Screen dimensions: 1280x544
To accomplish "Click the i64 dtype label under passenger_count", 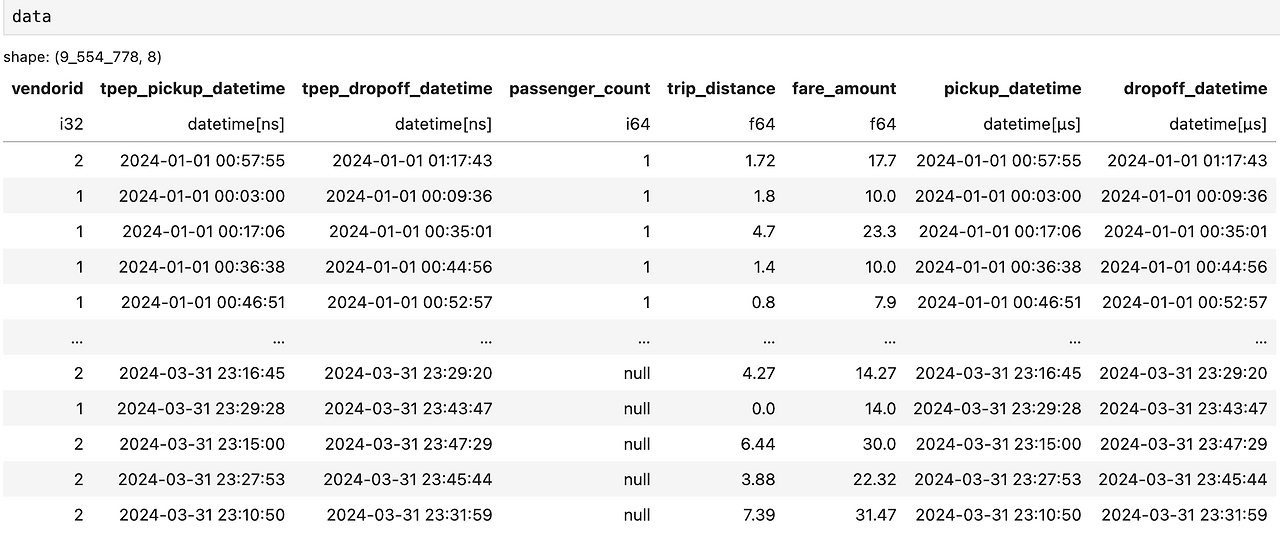I will coord(638,125).
